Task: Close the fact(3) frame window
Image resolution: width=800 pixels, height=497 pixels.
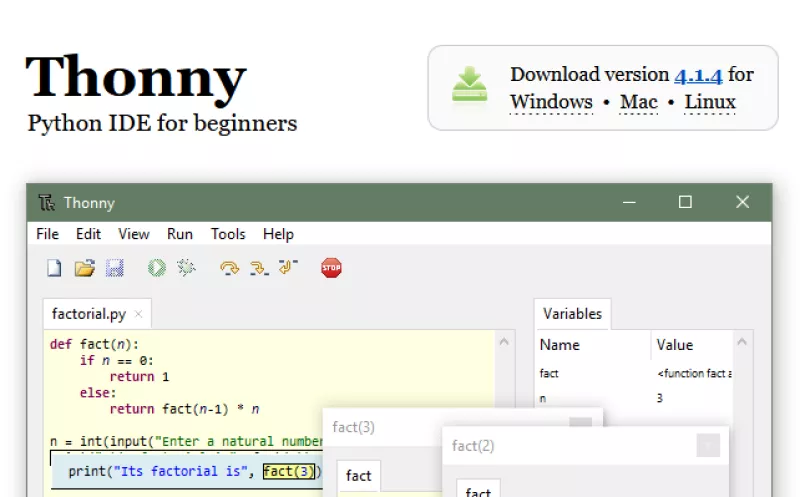Action: tap(581, 422)
